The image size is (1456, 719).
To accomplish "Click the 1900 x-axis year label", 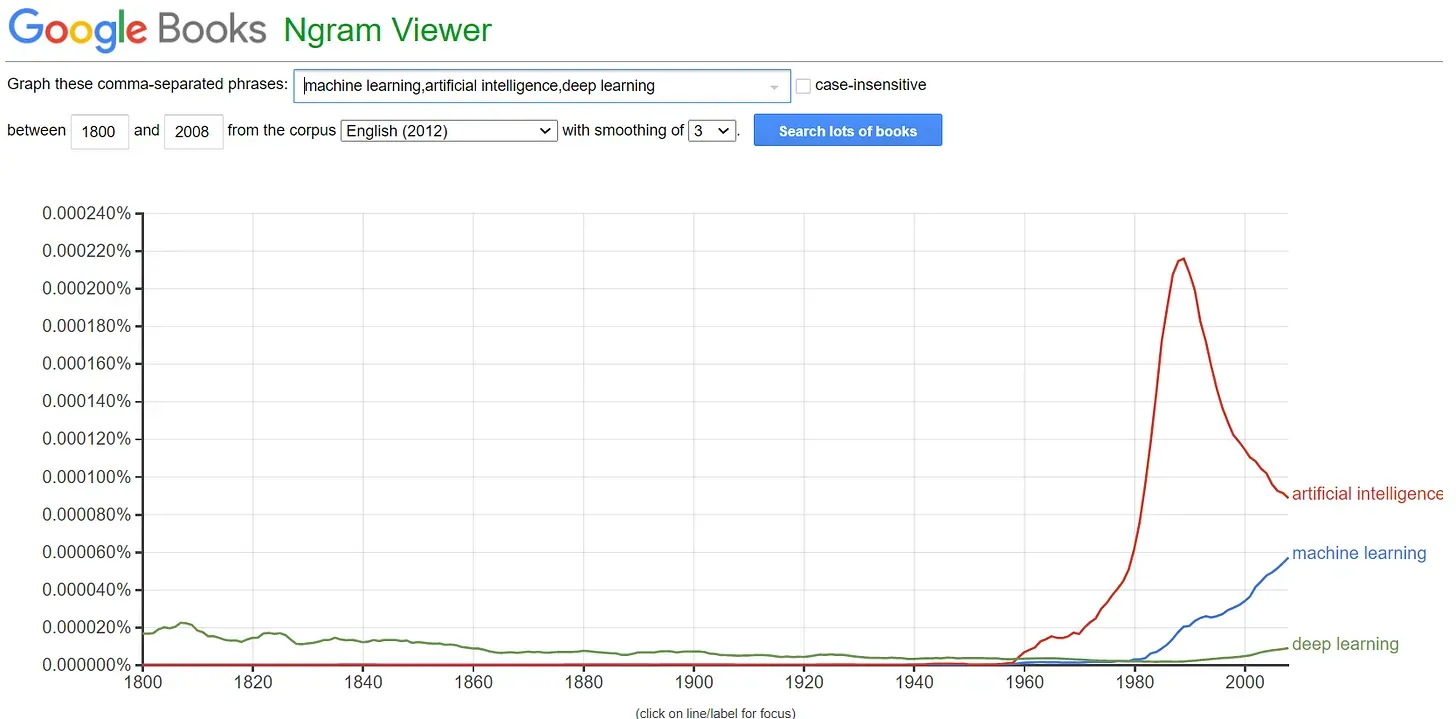I will pyautogui.click(x=693, y=682).
